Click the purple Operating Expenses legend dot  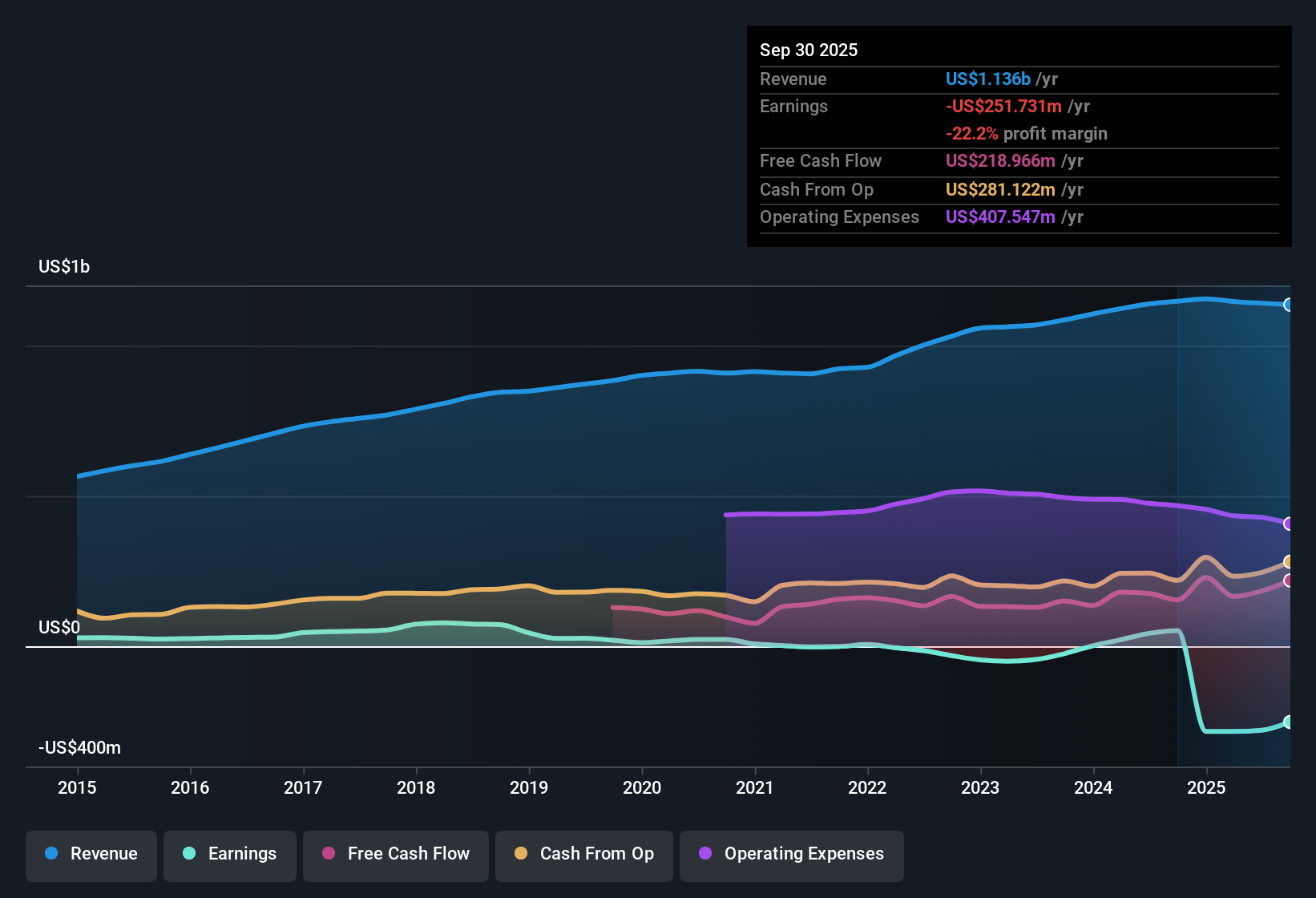tap(705, 854)
